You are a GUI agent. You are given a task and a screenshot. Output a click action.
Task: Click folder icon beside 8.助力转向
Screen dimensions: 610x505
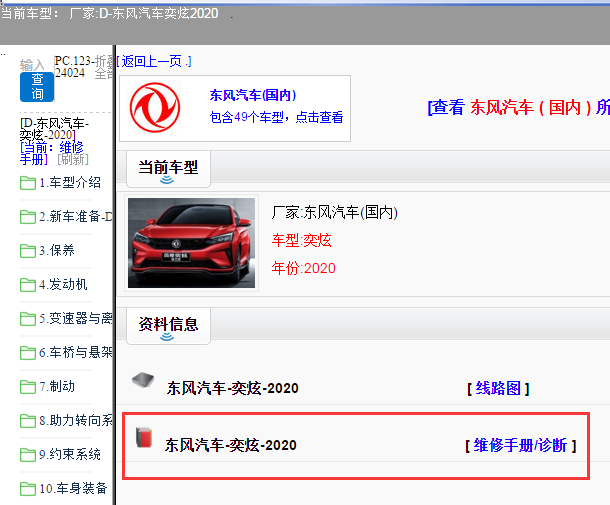point(28,421)
